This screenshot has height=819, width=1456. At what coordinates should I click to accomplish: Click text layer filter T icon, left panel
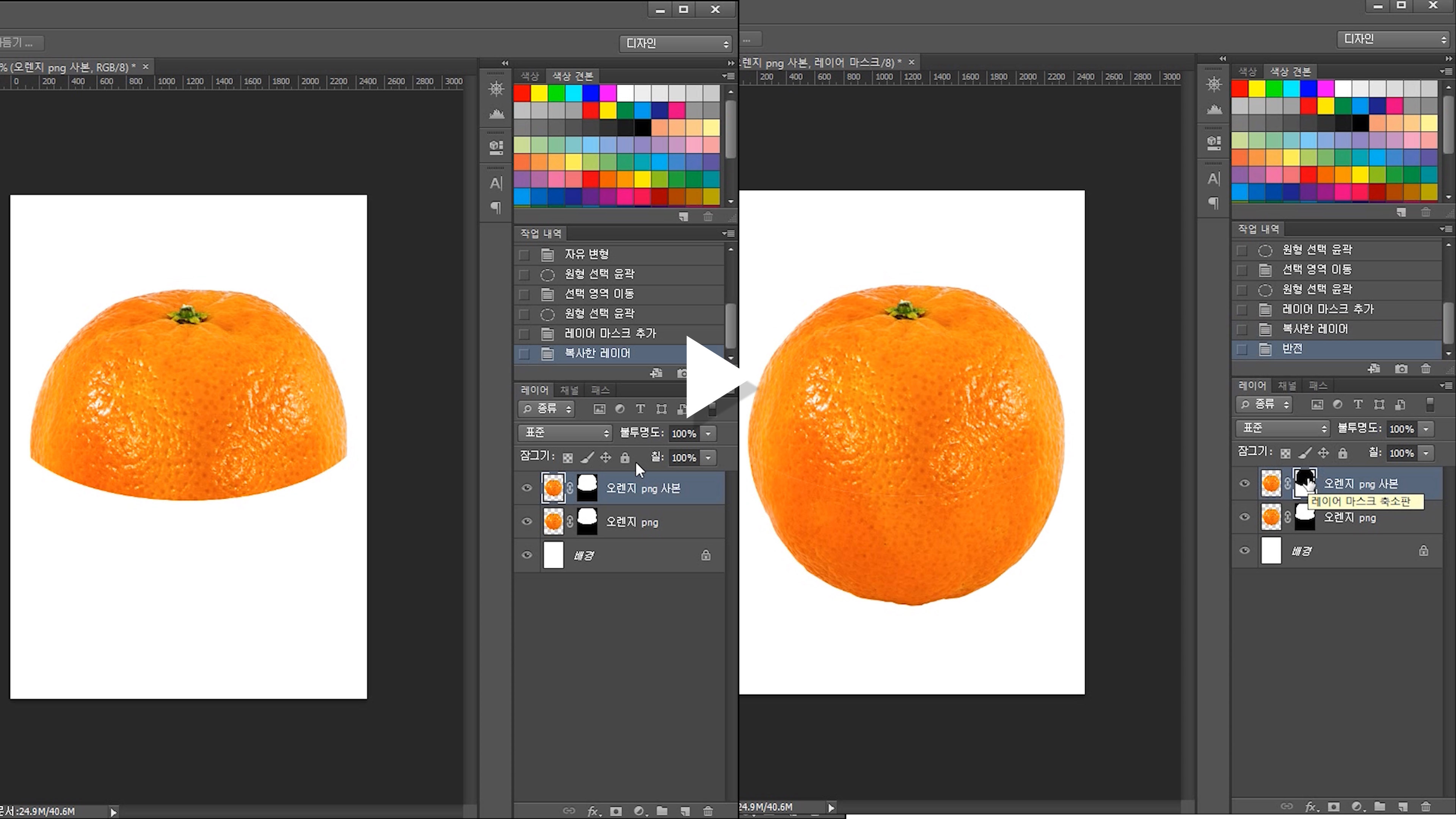click(640, 409)
